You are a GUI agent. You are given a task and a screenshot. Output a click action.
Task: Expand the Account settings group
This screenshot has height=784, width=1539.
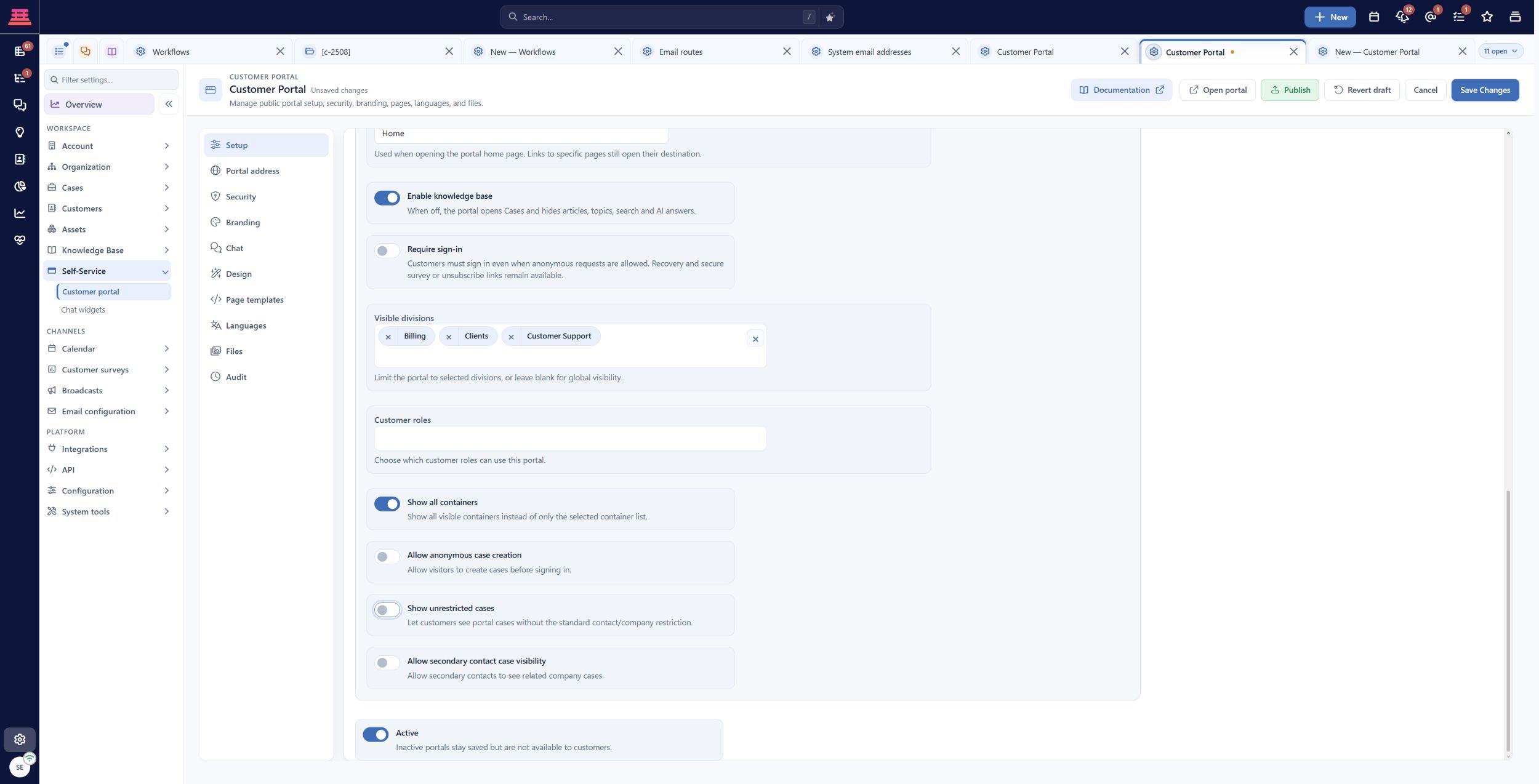point(108,146)
